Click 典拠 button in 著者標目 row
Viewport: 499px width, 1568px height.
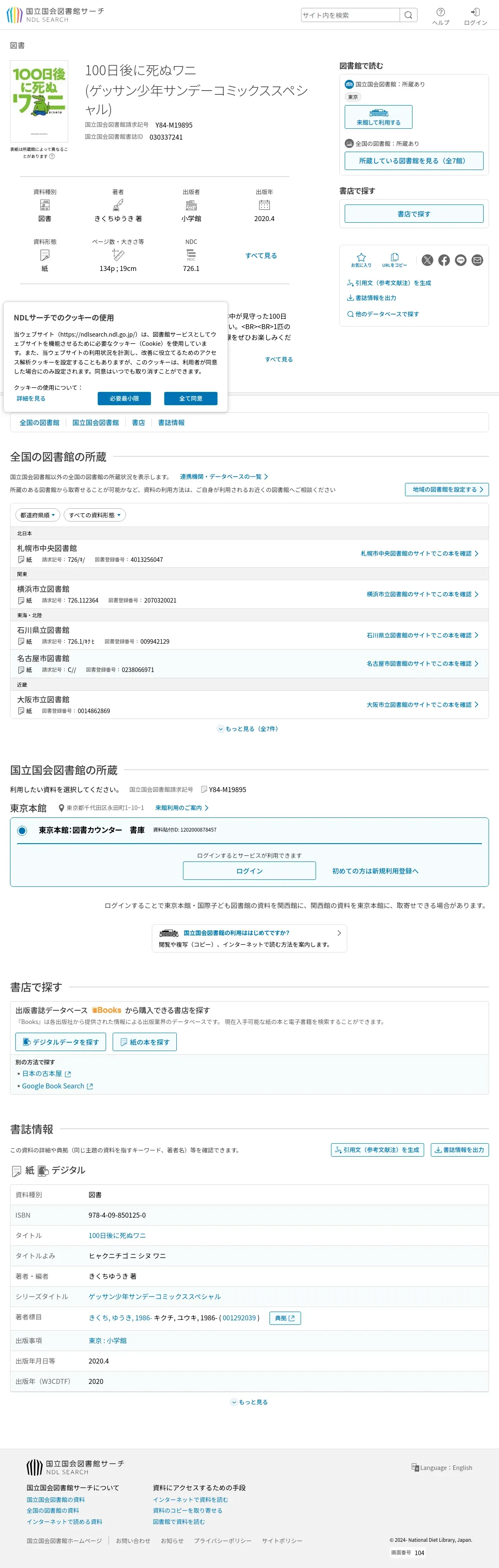coord(284,1318)
